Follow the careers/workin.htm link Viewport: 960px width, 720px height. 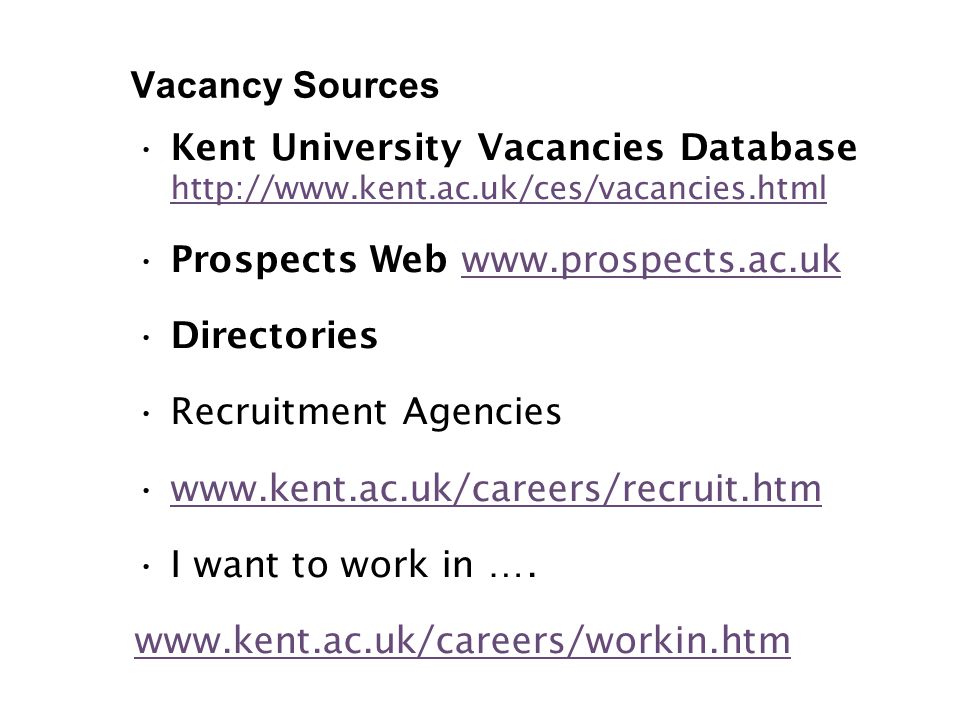(x=462, y=641)
